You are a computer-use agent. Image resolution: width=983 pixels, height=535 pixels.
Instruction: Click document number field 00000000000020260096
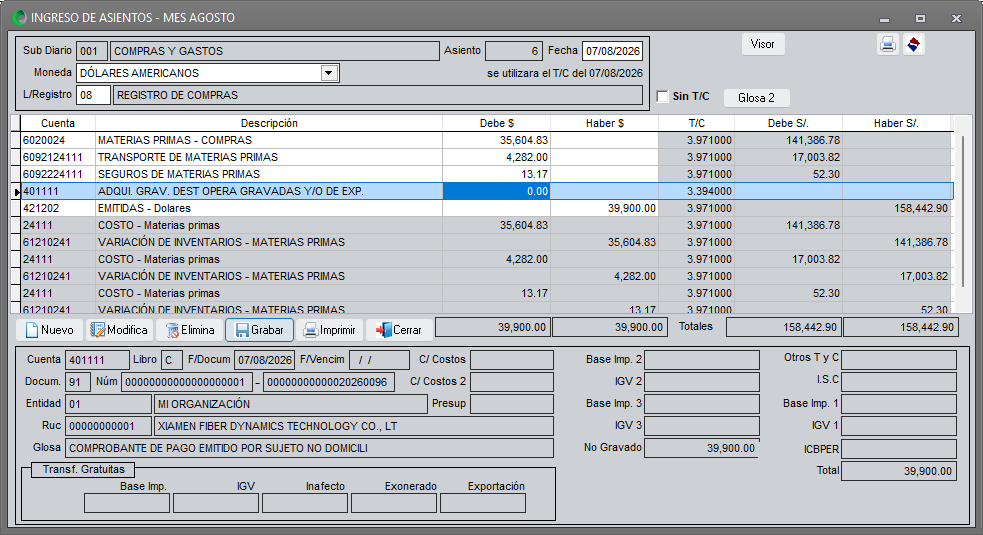pos(329,382)
